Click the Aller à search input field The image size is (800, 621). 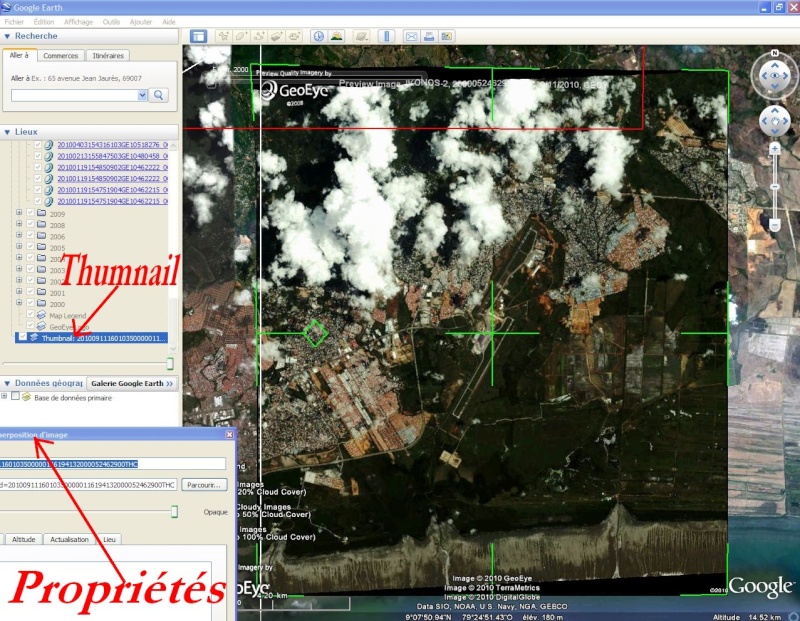[74, 95]
